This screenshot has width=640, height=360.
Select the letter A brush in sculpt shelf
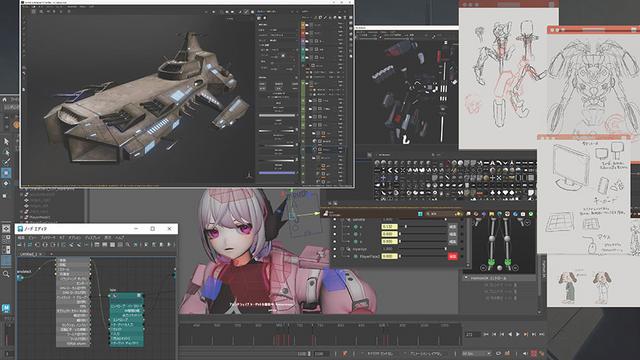(493, 163)
